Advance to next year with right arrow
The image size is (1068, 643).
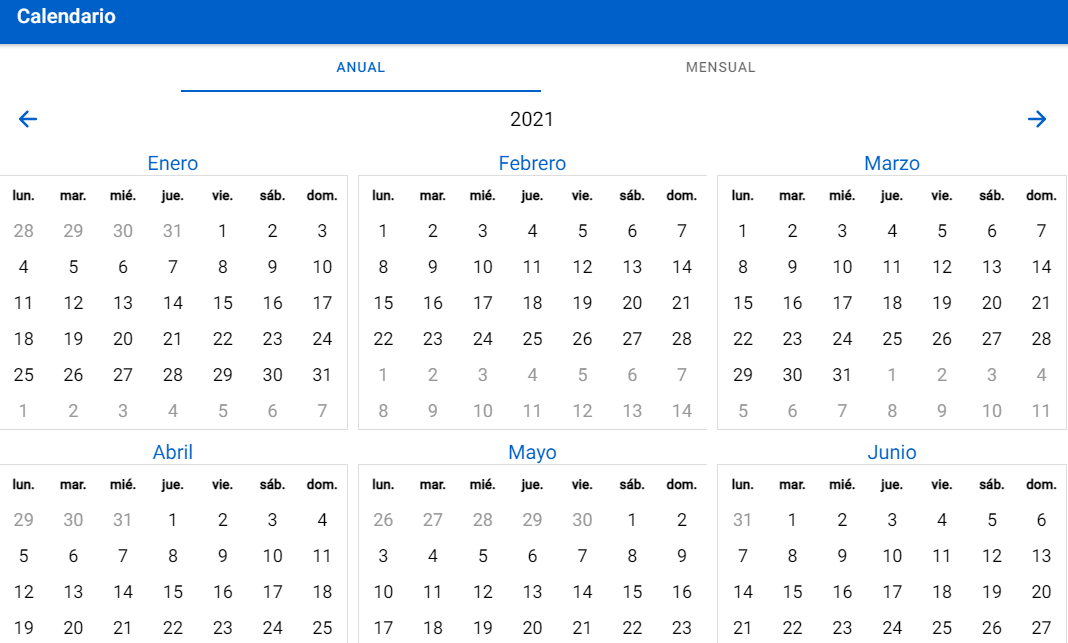pos(1037,119)
